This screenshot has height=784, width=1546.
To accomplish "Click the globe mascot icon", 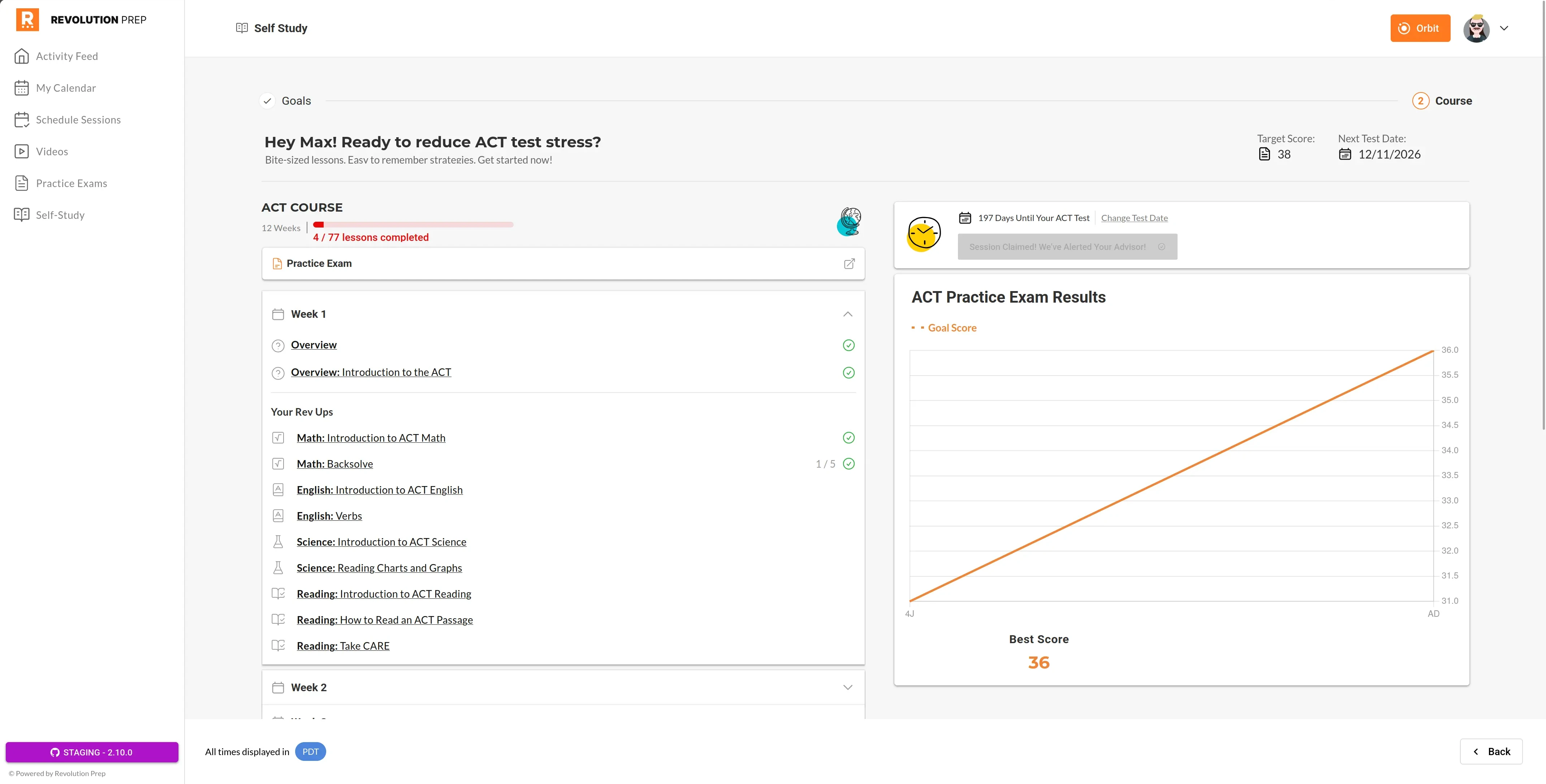I will pos(849,221).
